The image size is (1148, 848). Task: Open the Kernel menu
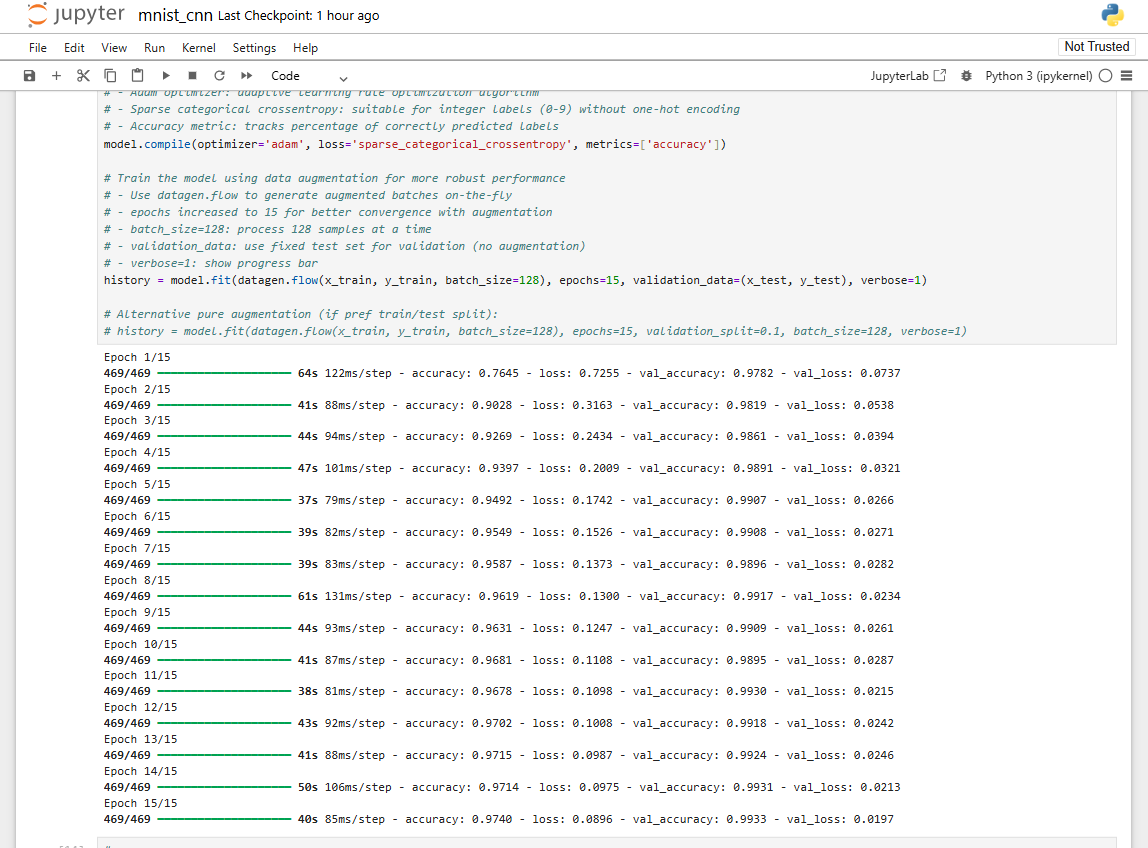coord(198,48)
